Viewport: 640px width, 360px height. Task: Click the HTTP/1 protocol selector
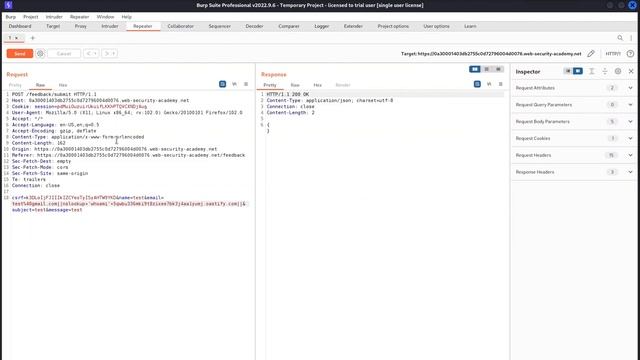click(613, 53)
